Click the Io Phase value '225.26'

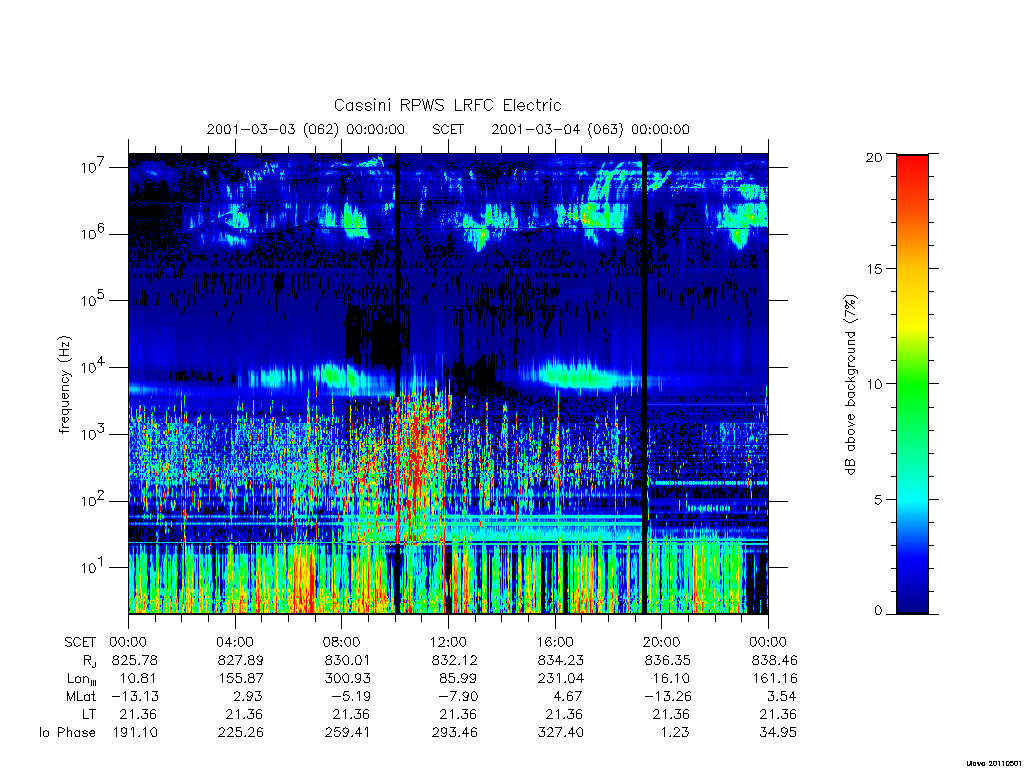241,732
